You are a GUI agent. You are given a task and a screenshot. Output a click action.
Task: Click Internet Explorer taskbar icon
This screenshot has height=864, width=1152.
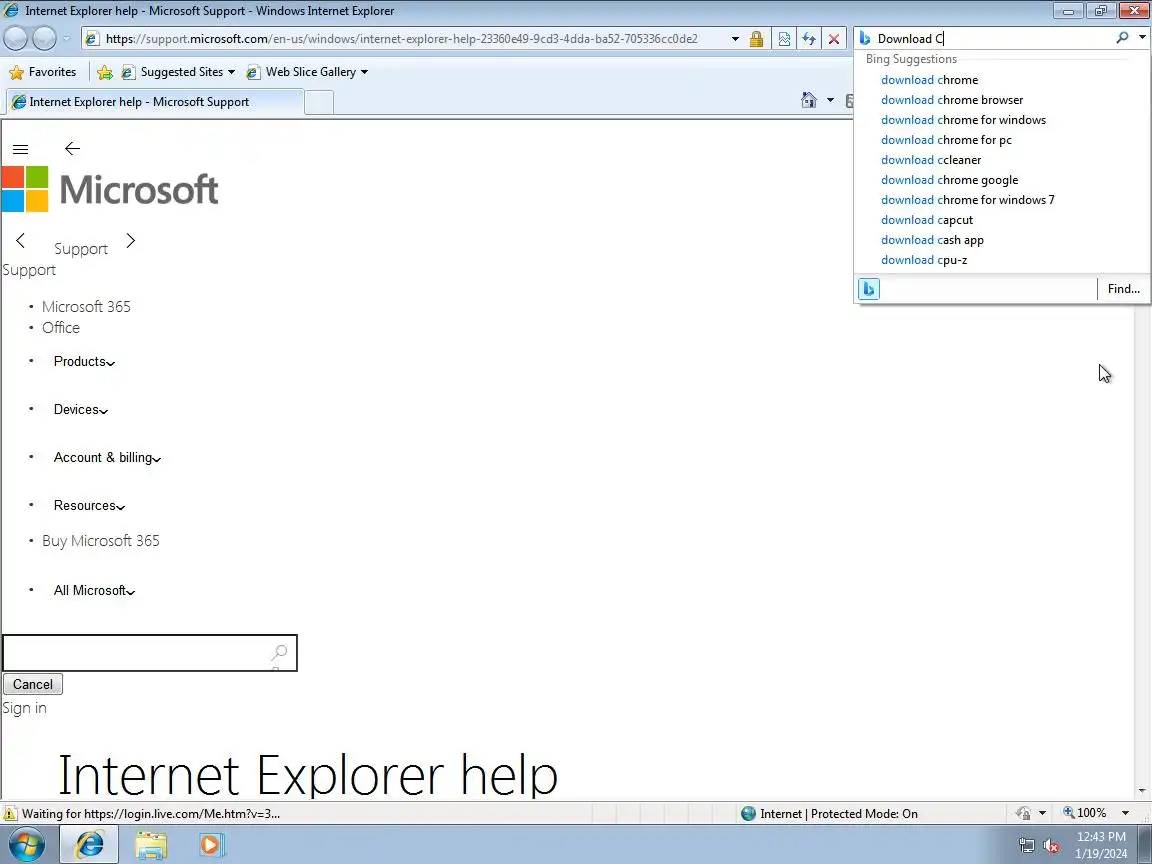pos(89,844)
